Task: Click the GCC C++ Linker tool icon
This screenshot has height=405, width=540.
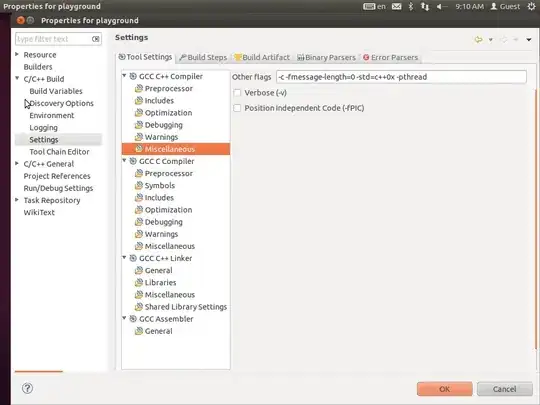Action: (133, 258)
